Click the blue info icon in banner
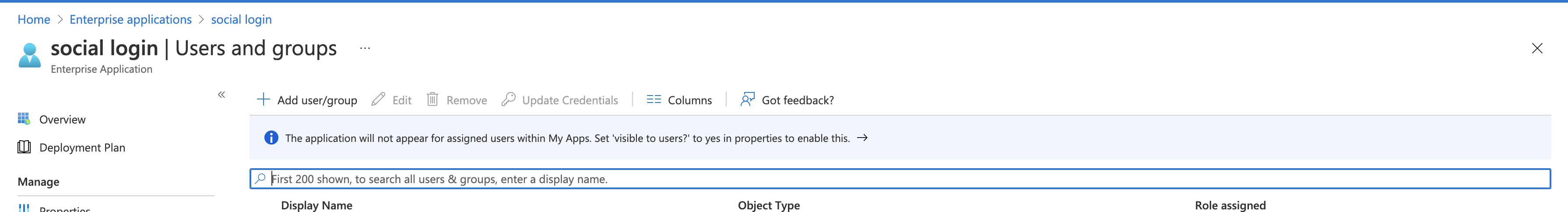This screenshot has height=212, width=1568. (x=271, y=138)
